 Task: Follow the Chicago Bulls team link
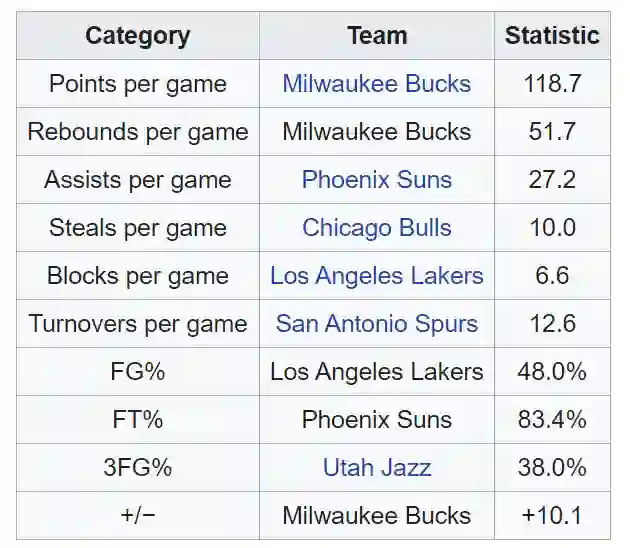(376, 228)
